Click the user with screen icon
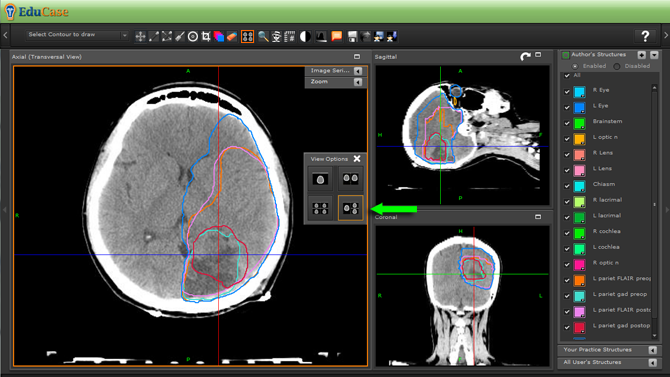This screenshot has width=670, height=377. click(379, 37)
